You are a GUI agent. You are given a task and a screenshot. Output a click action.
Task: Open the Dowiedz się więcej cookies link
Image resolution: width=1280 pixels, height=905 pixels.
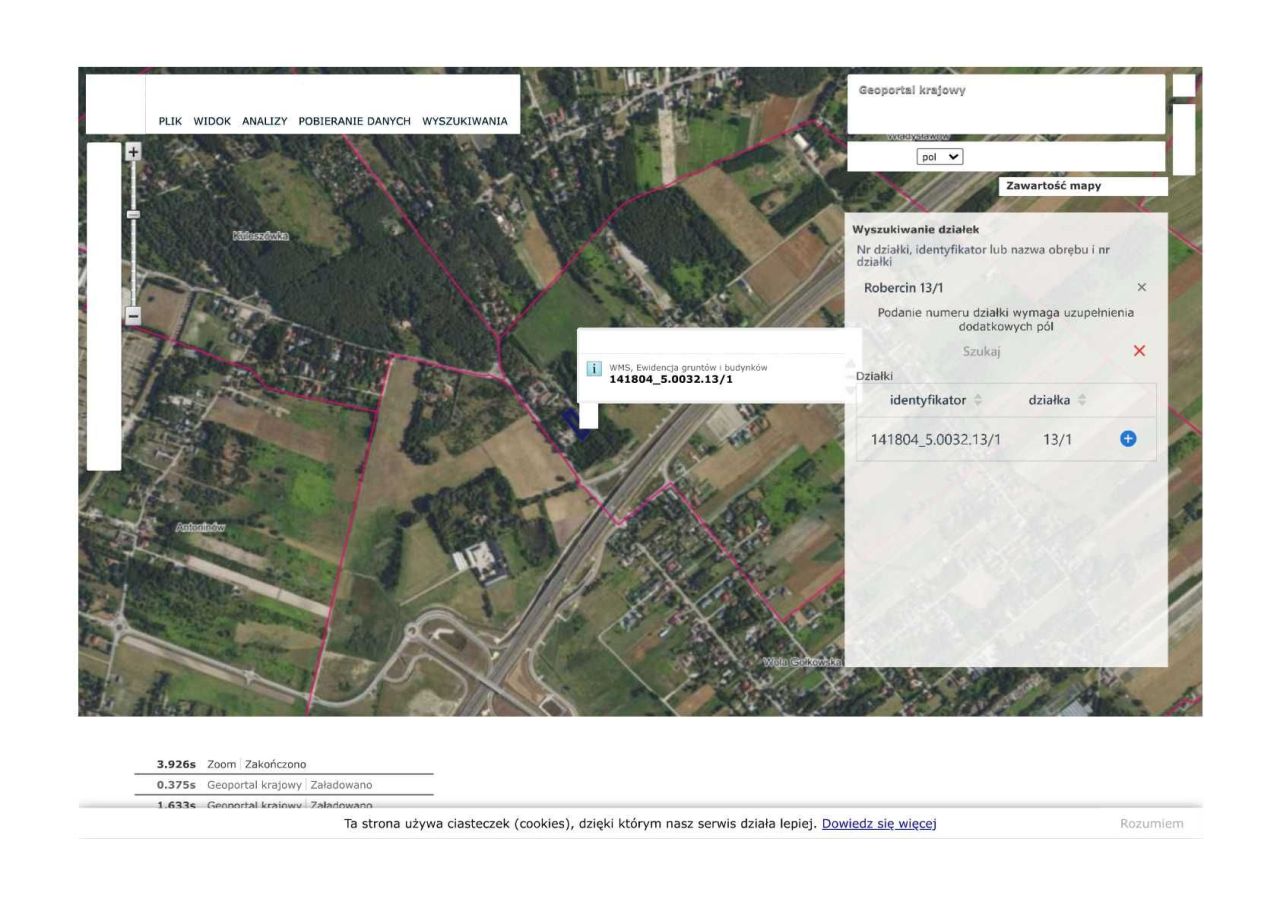pyautogui.click(x=879, y=824)
